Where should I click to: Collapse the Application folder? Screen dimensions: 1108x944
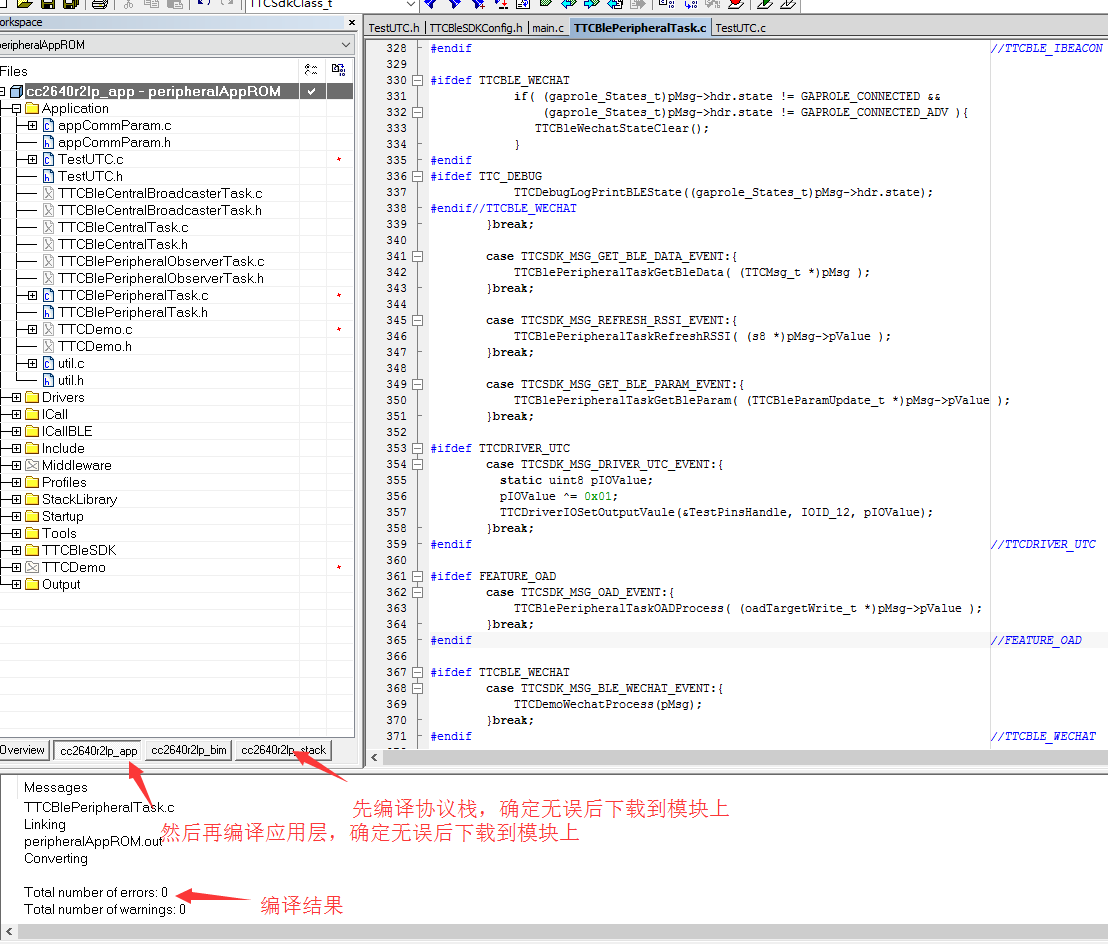pyautogui.click(x=16, y=109)
